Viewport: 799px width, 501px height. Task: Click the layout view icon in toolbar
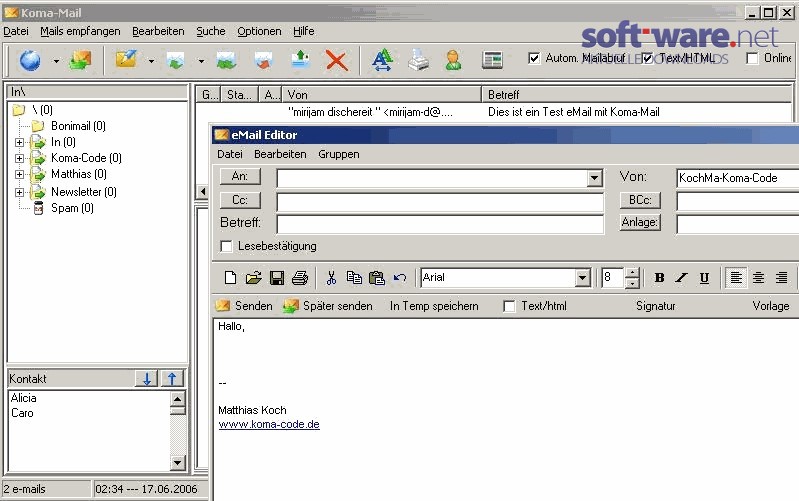coord(492,61)
